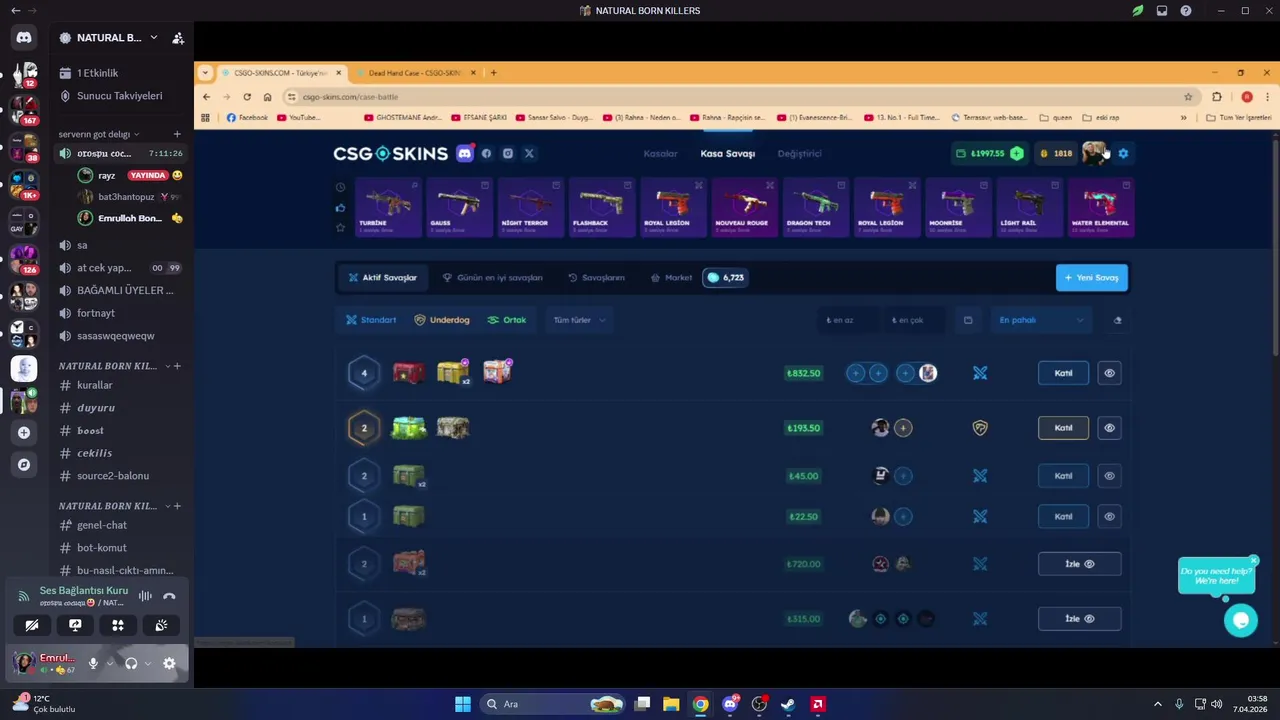Click the green deposit plus icon
Image resolution: width=1280 pixels, height=720 pixels.
1017,153
